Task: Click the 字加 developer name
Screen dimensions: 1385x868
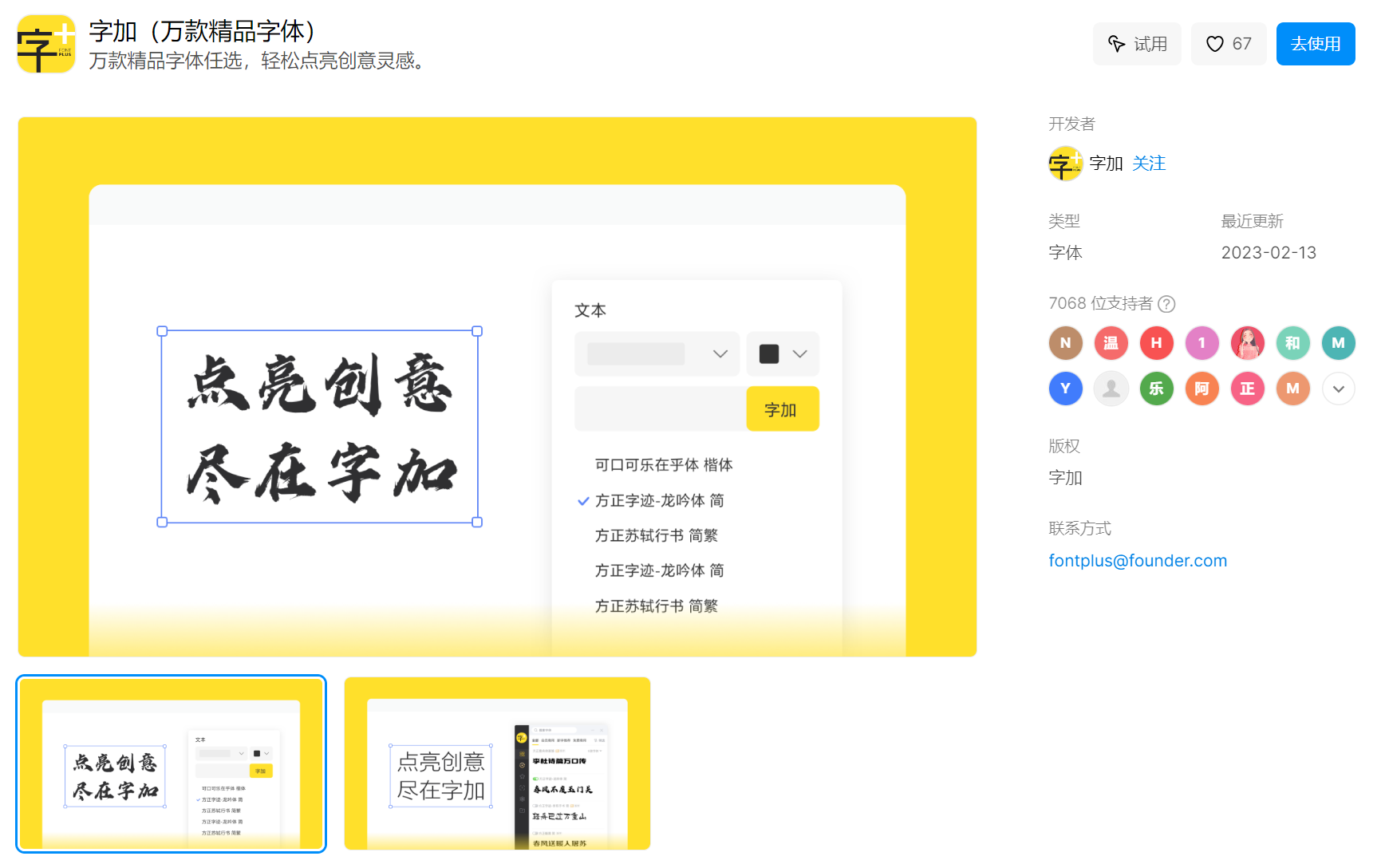Action: [1106, 164]
